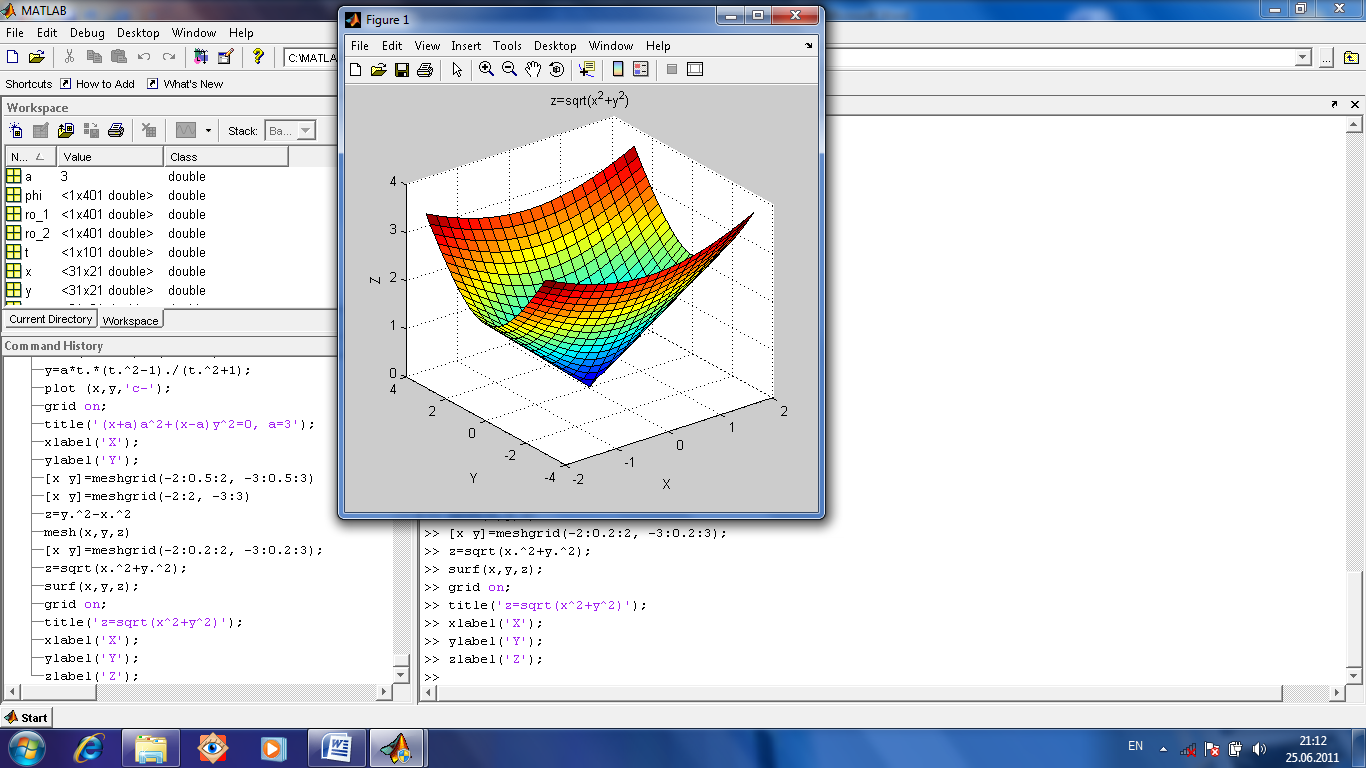Open View menu in Figure 1

(427, 46)
